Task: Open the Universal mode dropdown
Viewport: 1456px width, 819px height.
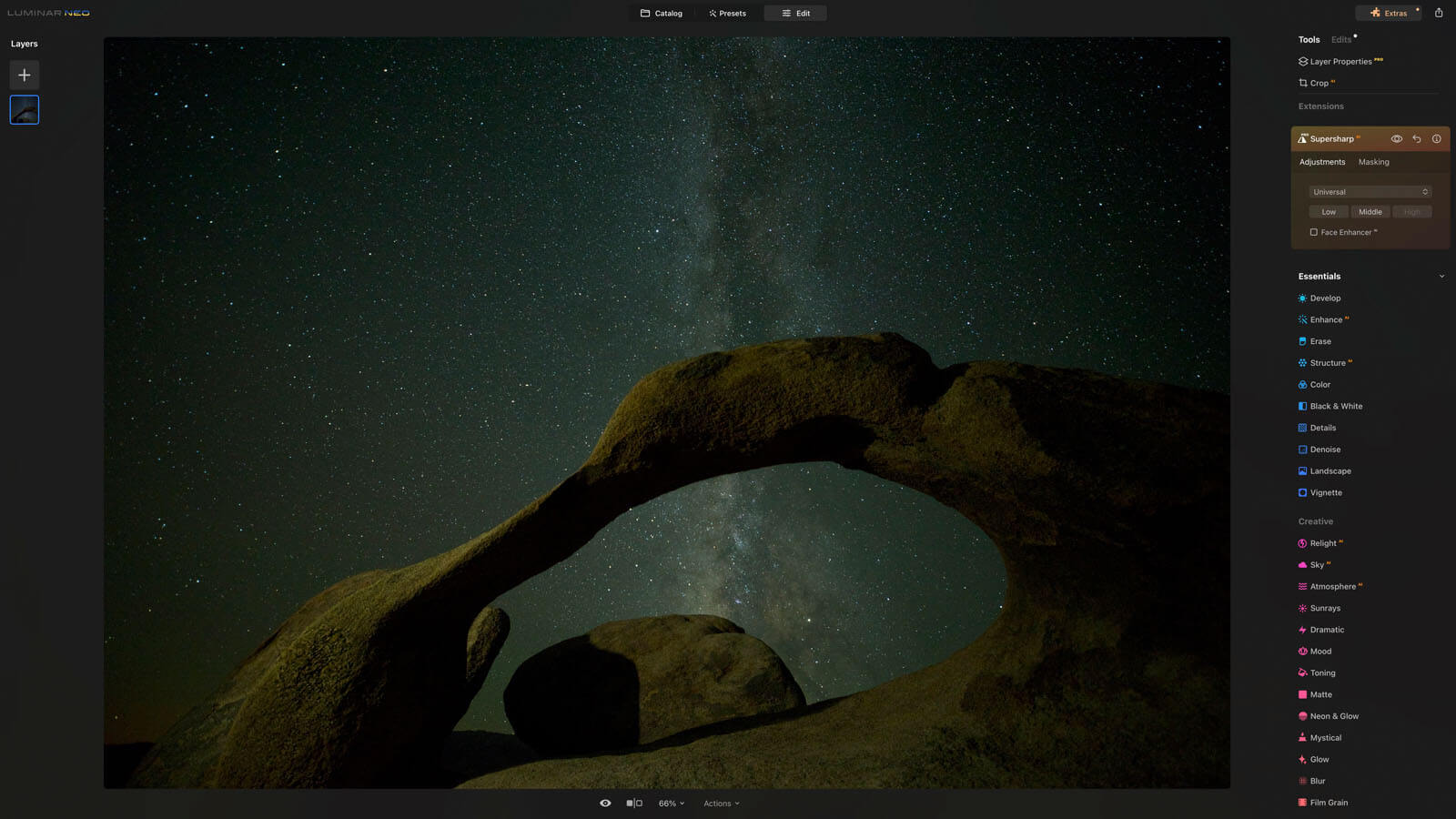Action: tap(1370, 192)
